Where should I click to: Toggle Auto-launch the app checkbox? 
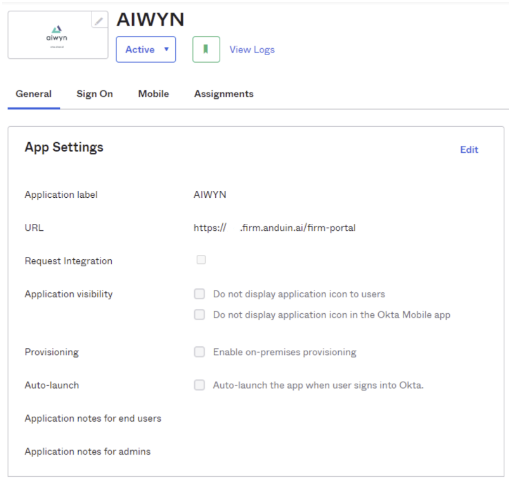[199, 385]
